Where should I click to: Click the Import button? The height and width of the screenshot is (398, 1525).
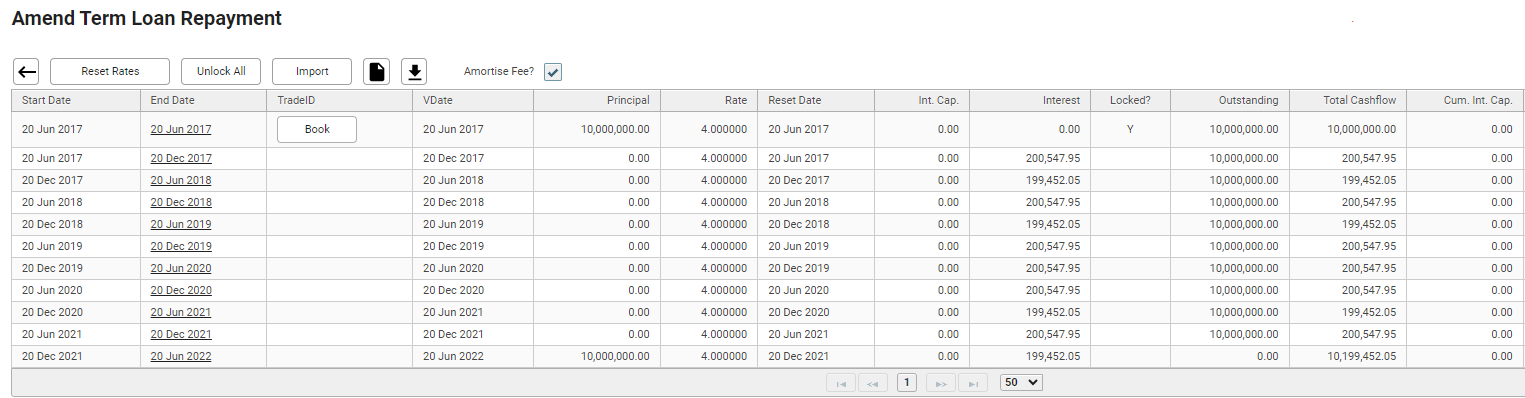click(x=312, y=71)
